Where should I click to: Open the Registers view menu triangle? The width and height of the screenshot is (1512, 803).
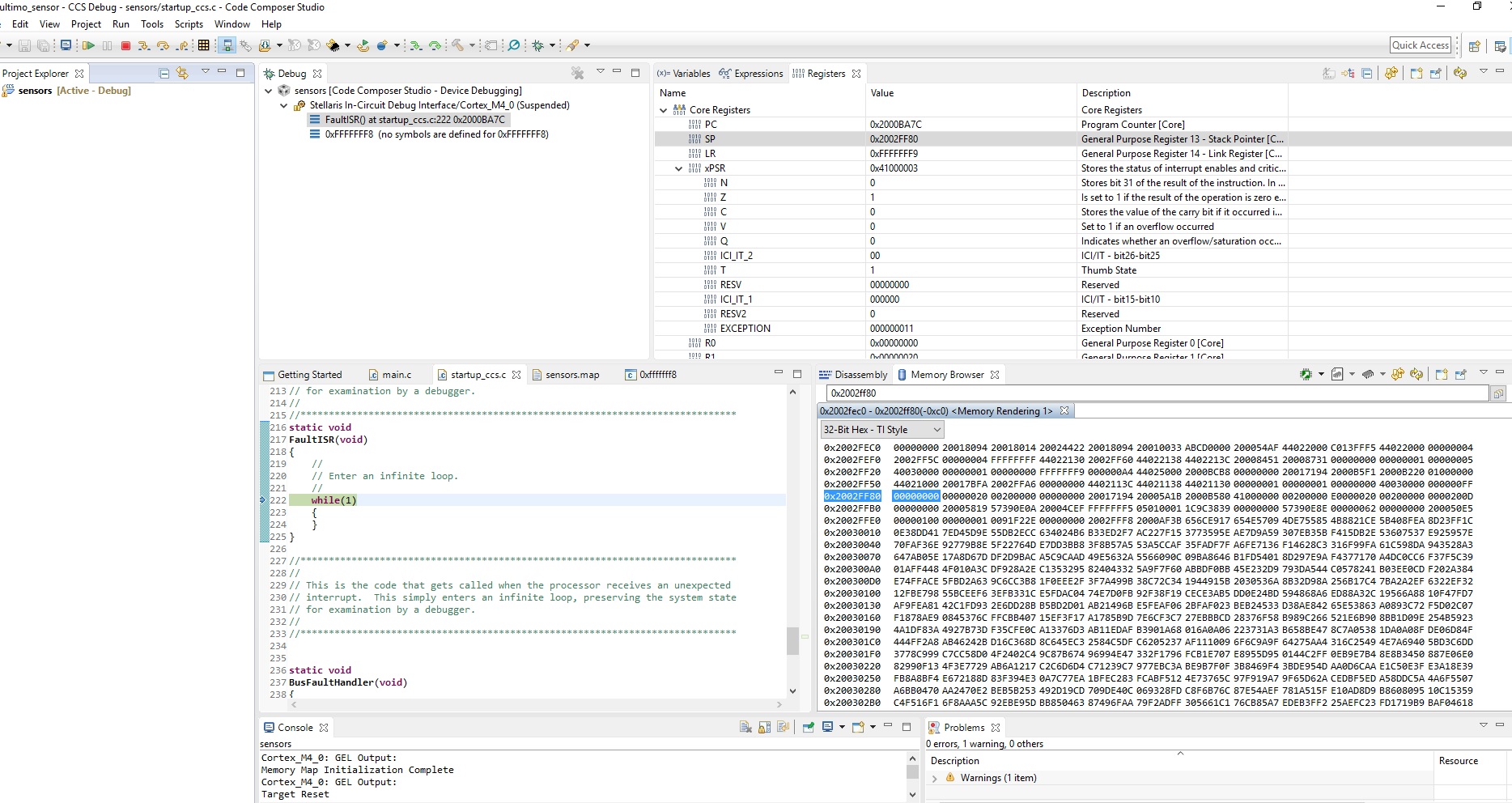click(1483, 71)
